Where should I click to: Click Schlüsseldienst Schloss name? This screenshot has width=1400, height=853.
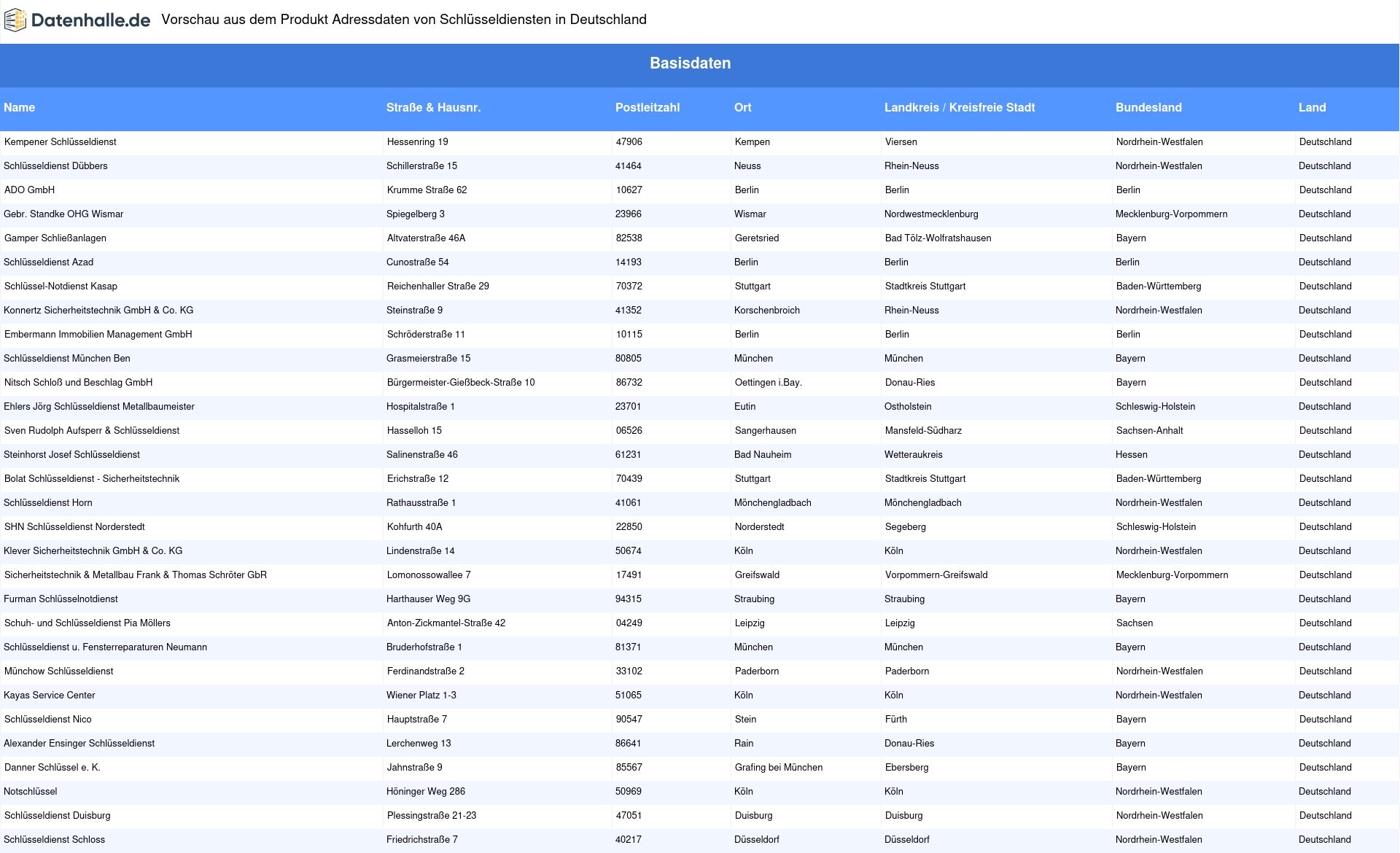click(x=55, y=840)
